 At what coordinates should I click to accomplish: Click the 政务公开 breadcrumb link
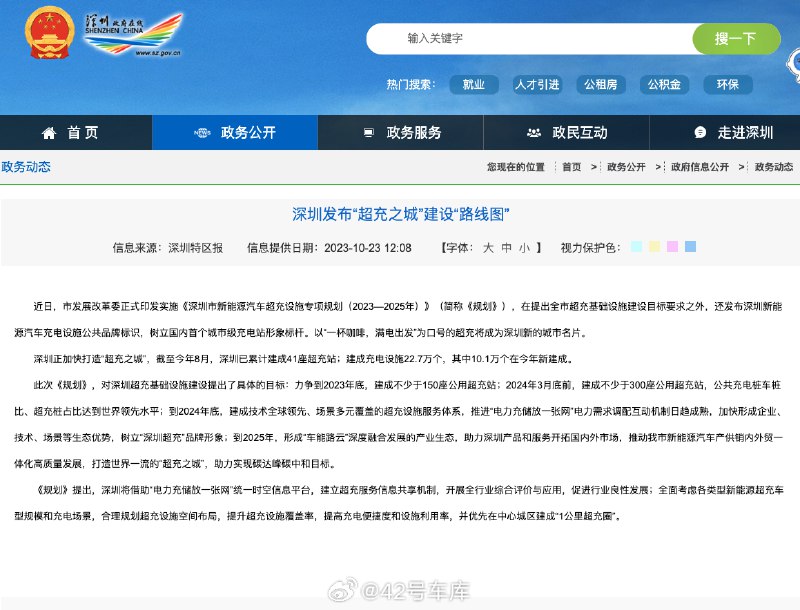626,167
